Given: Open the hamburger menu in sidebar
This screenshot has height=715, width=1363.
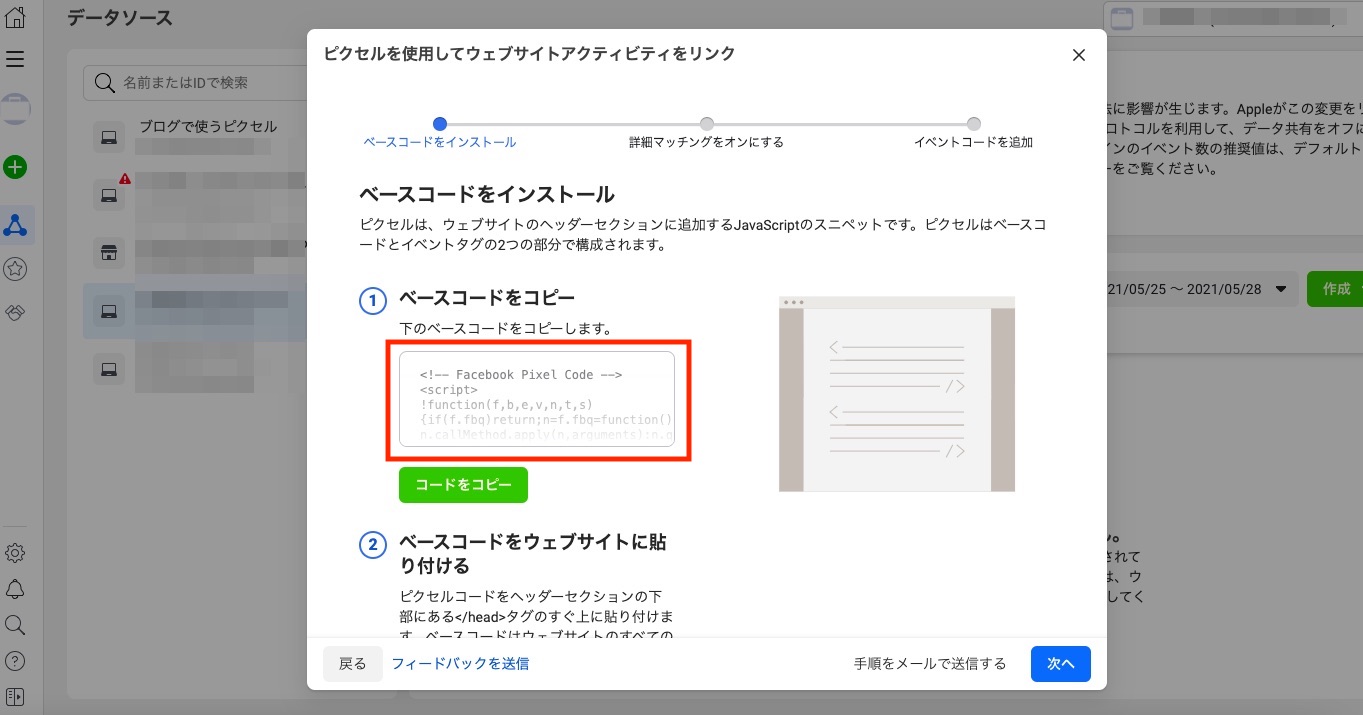Looking at the screenshot, I should coord(15,59).
